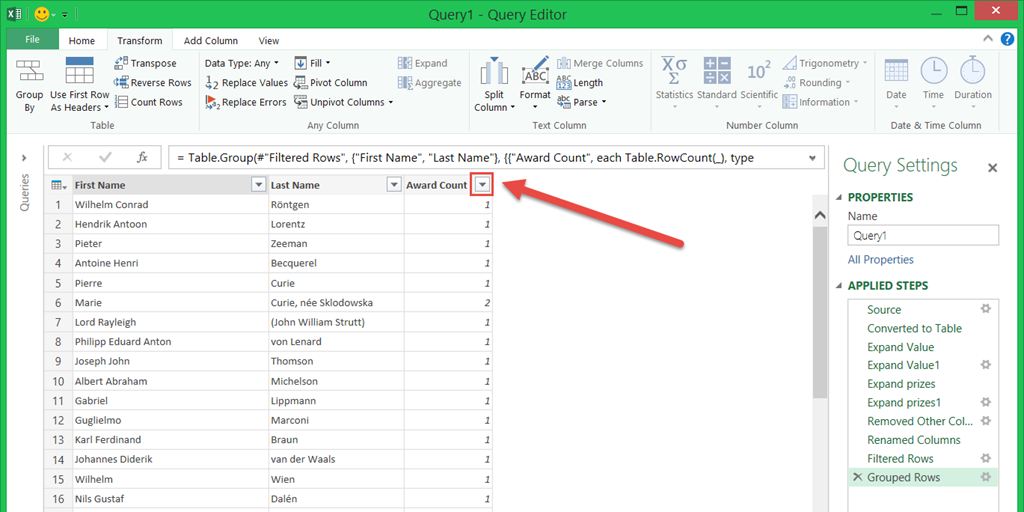Switch to the Add Column tab

pyautogui.click(x=210, y=41)
